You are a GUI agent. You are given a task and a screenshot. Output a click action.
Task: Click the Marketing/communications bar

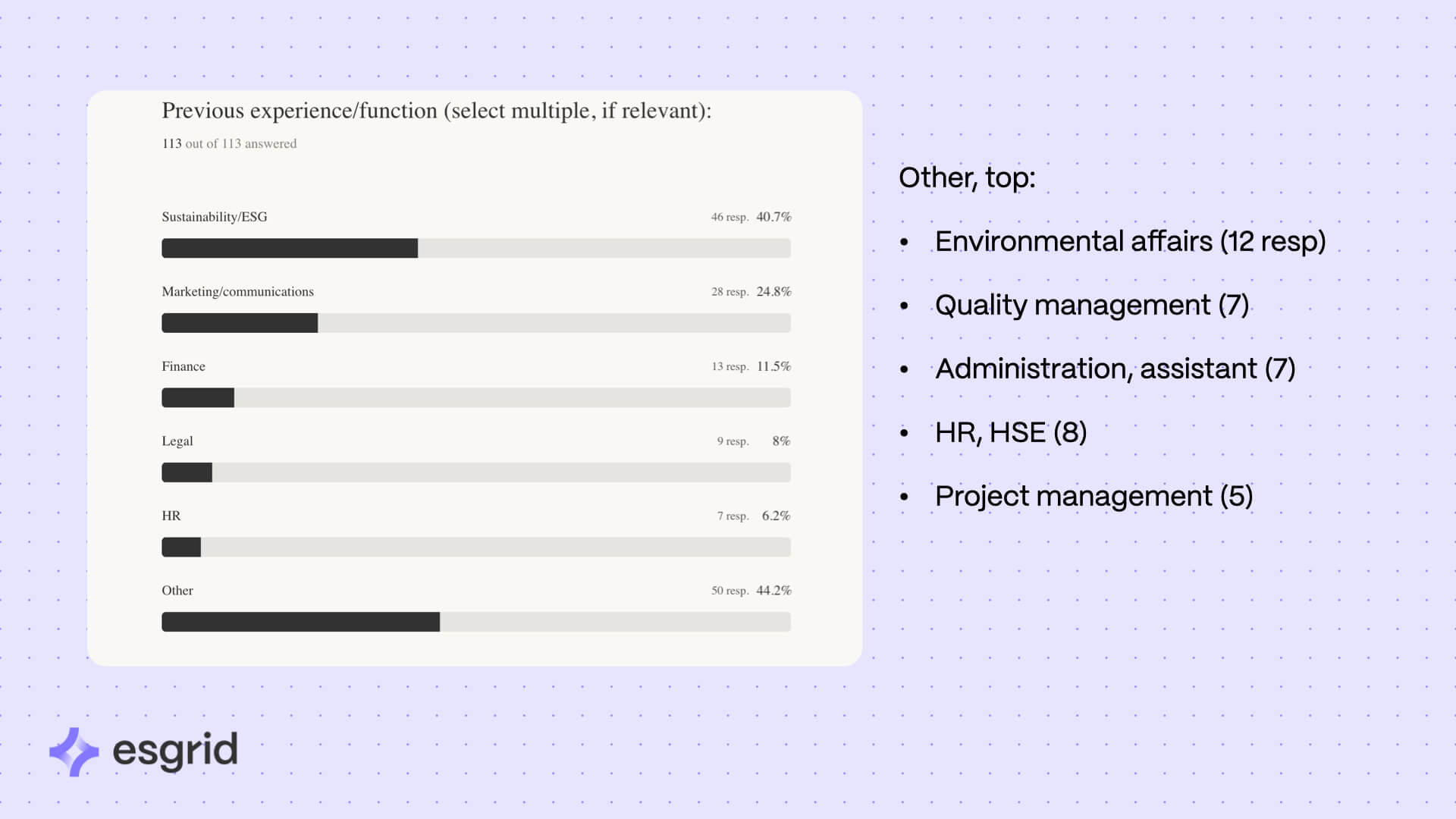pyautogui.click(x=476, y=323)
